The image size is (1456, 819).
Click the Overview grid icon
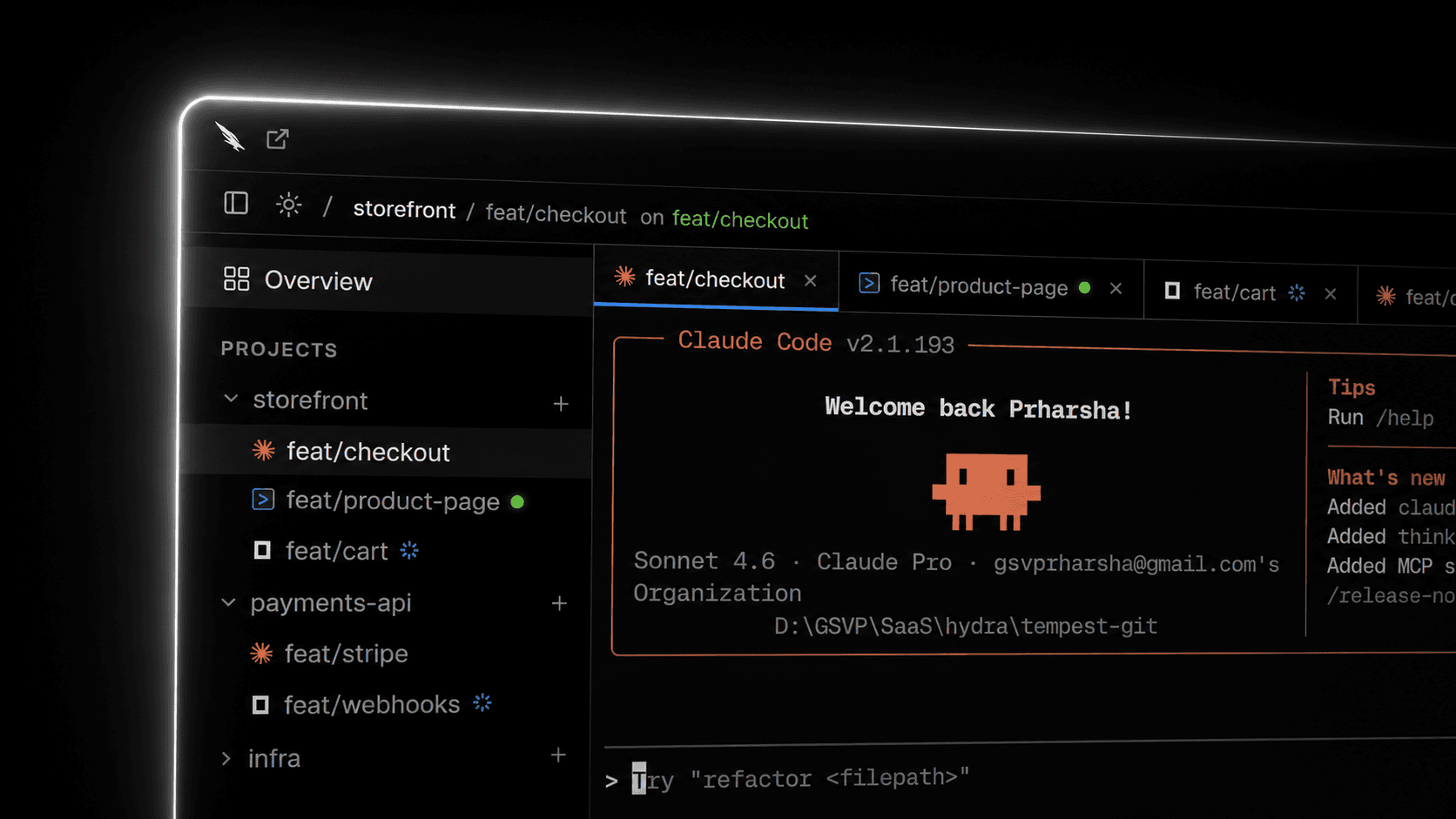(236, 279)
